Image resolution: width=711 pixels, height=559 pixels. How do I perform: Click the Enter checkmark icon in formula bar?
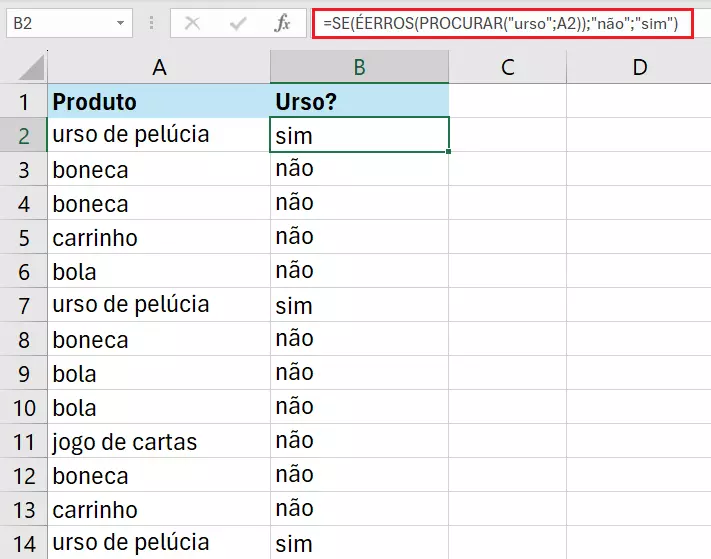(x=239, y=22)
